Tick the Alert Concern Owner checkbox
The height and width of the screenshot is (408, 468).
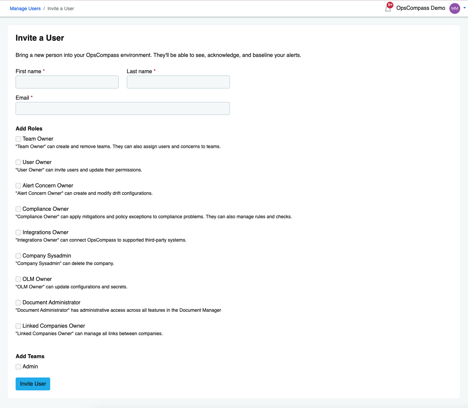click(18, 185)
